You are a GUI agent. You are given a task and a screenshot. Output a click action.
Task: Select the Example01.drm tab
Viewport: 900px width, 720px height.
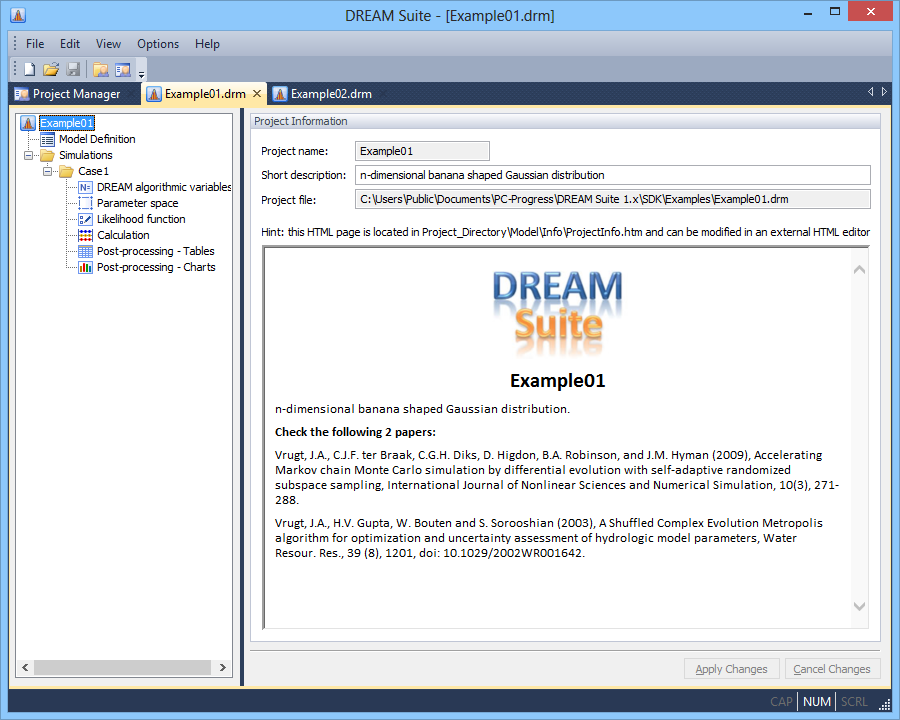pyautogui.click(x=205, y=94)
